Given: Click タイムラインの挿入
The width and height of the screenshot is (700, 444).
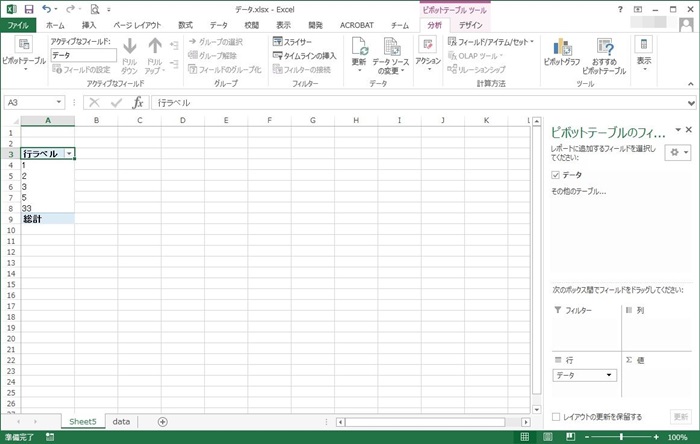Looking at the screenshot, I should coord(304,56).
